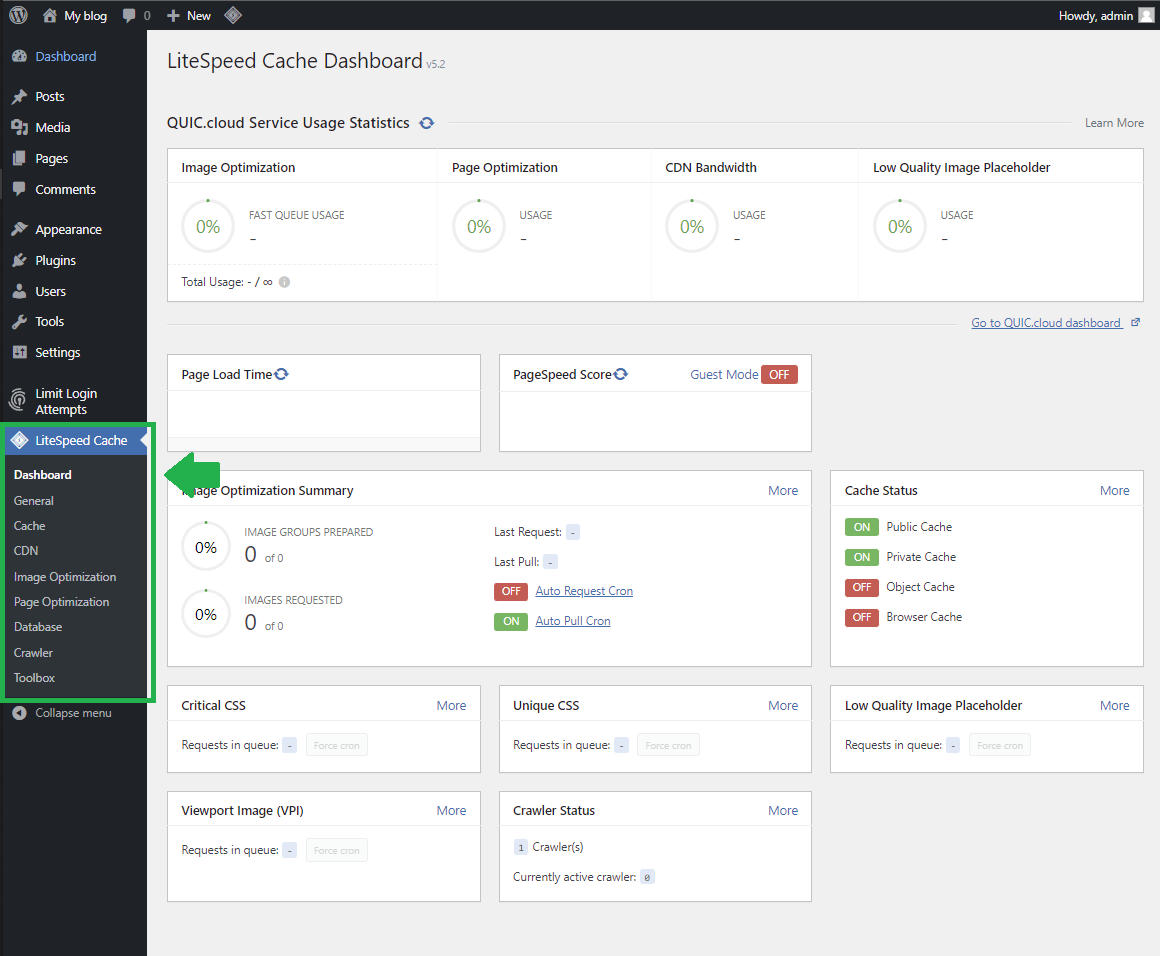The image size is (1160, 956).
Task: Click external link icon by QUIC.cloud dashboard
Action: 1136,323
